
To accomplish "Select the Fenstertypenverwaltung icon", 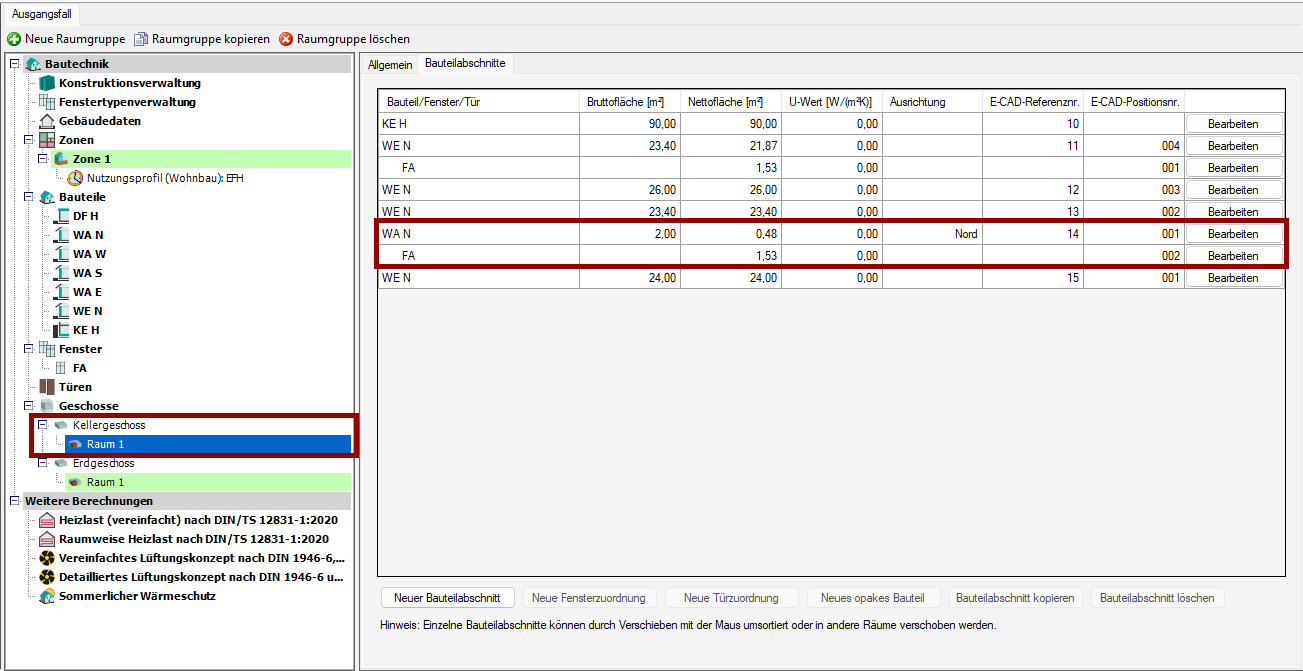I will point(46,102).
